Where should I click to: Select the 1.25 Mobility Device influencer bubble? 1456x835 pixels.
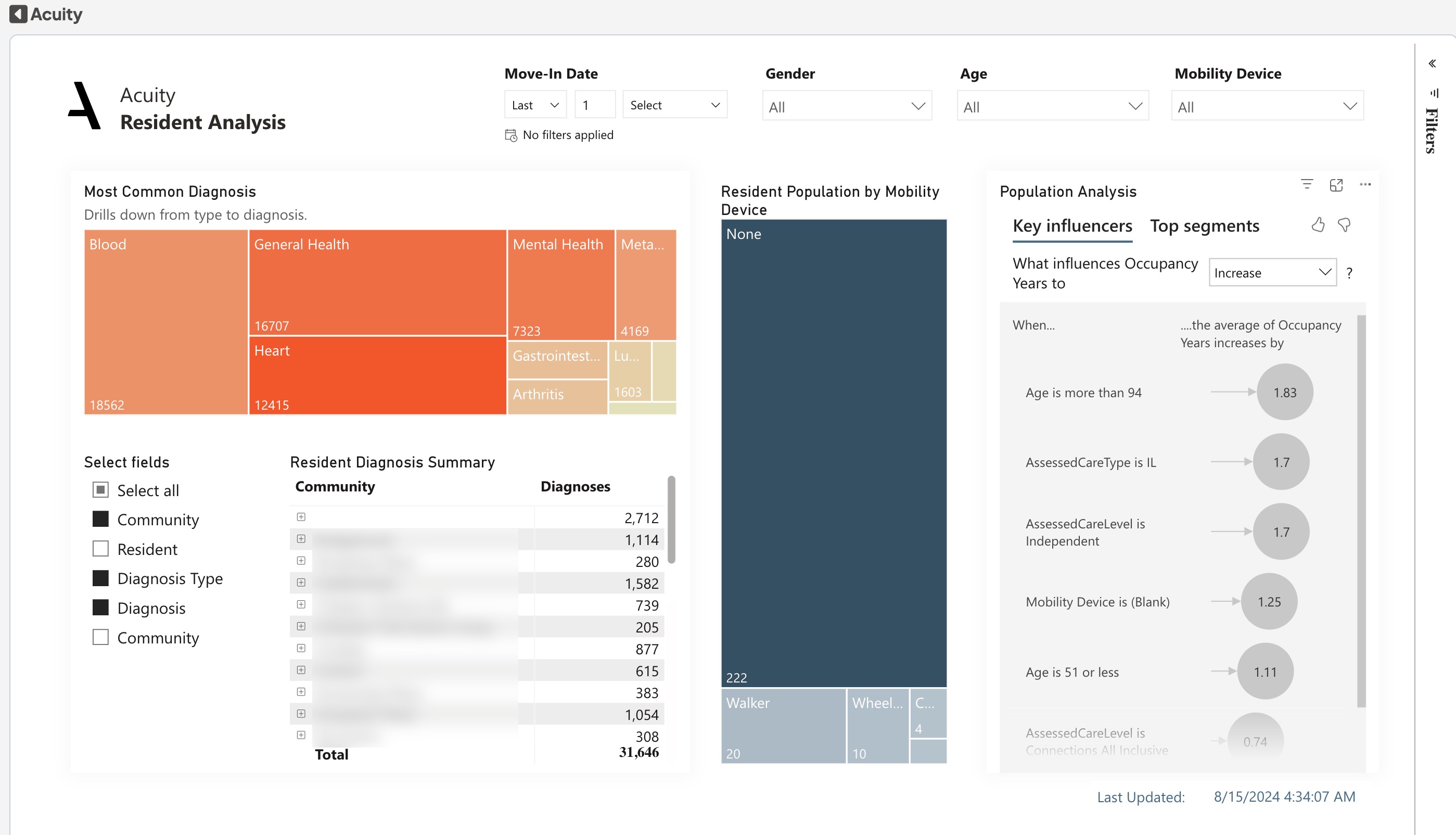click(1269, 602)
